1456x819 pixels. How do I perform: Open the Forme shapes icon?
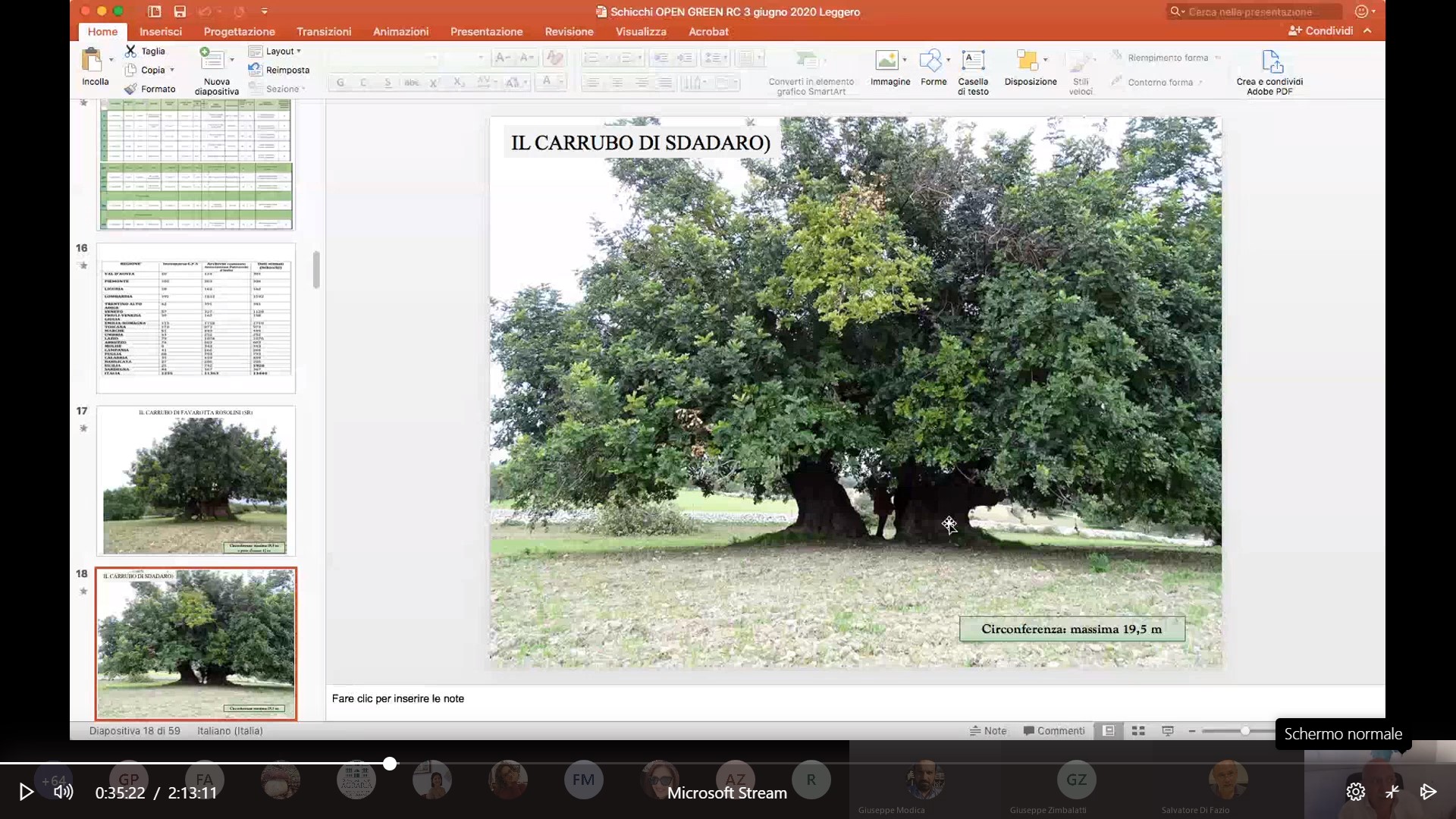[x=930, y=61]
